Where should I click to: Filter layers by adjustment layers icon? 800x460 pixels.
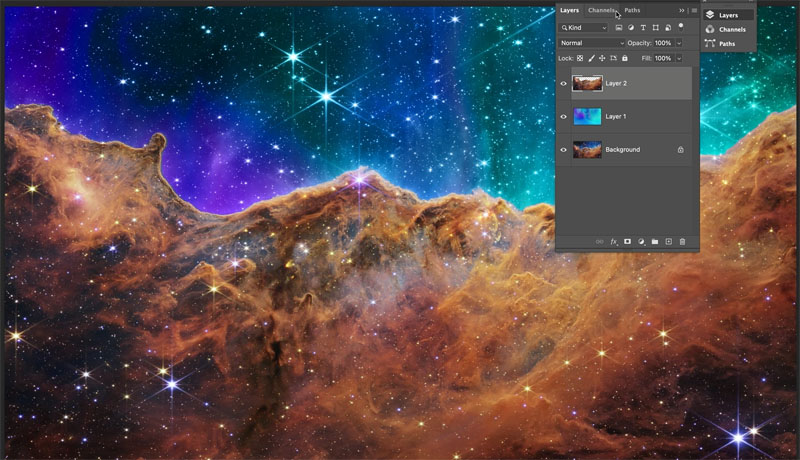(x=631, y=28)
